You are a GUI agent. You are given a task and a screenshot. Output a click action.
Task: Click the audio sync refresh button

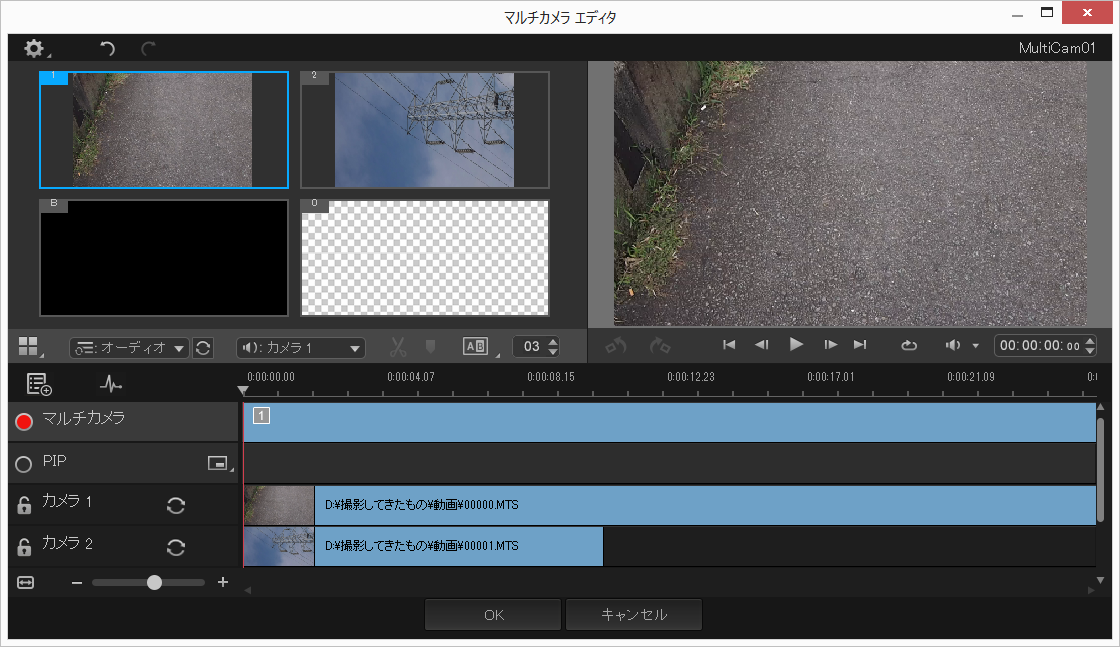pyautogui.click(x=203, y=348)
